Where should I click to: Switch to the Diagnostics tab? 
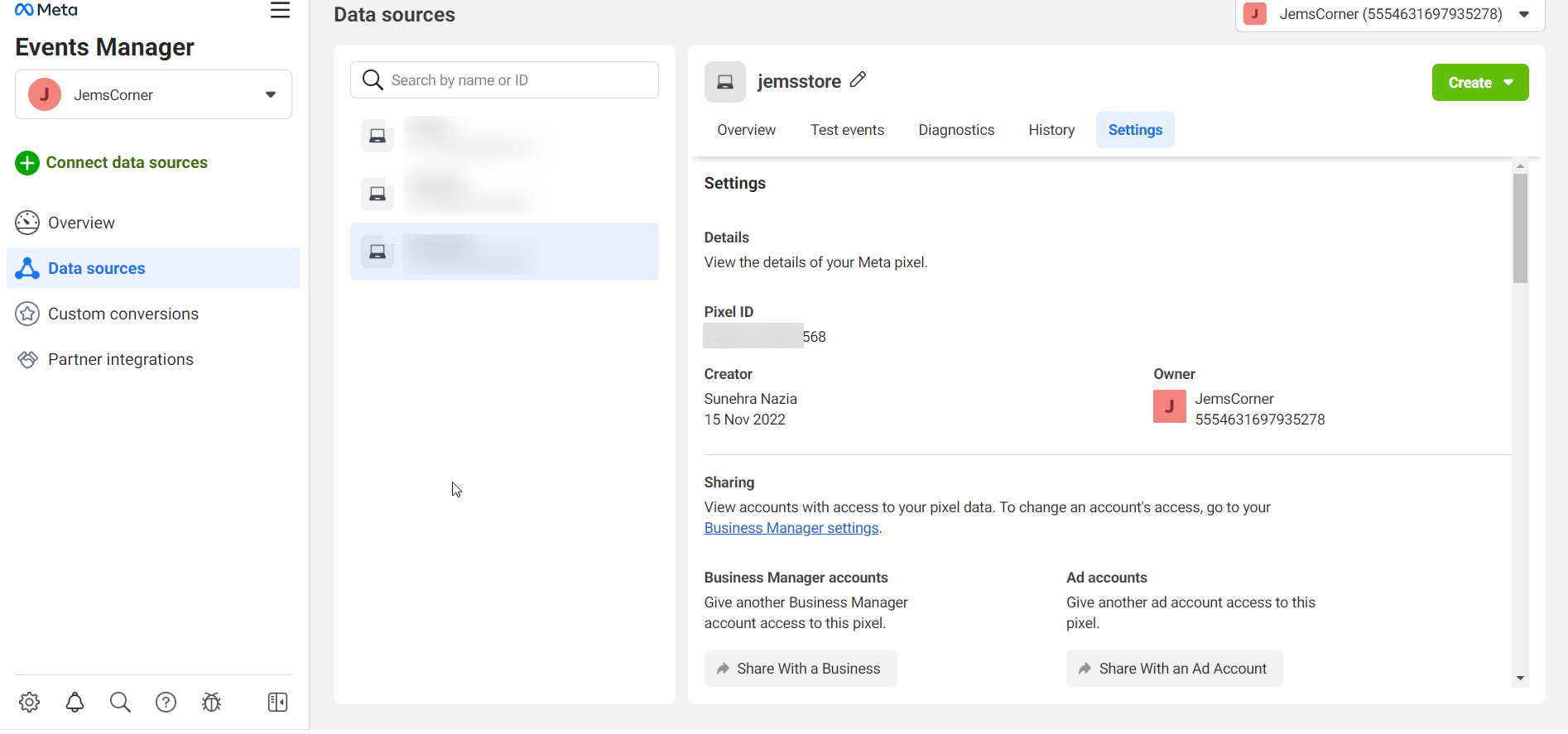956,130
